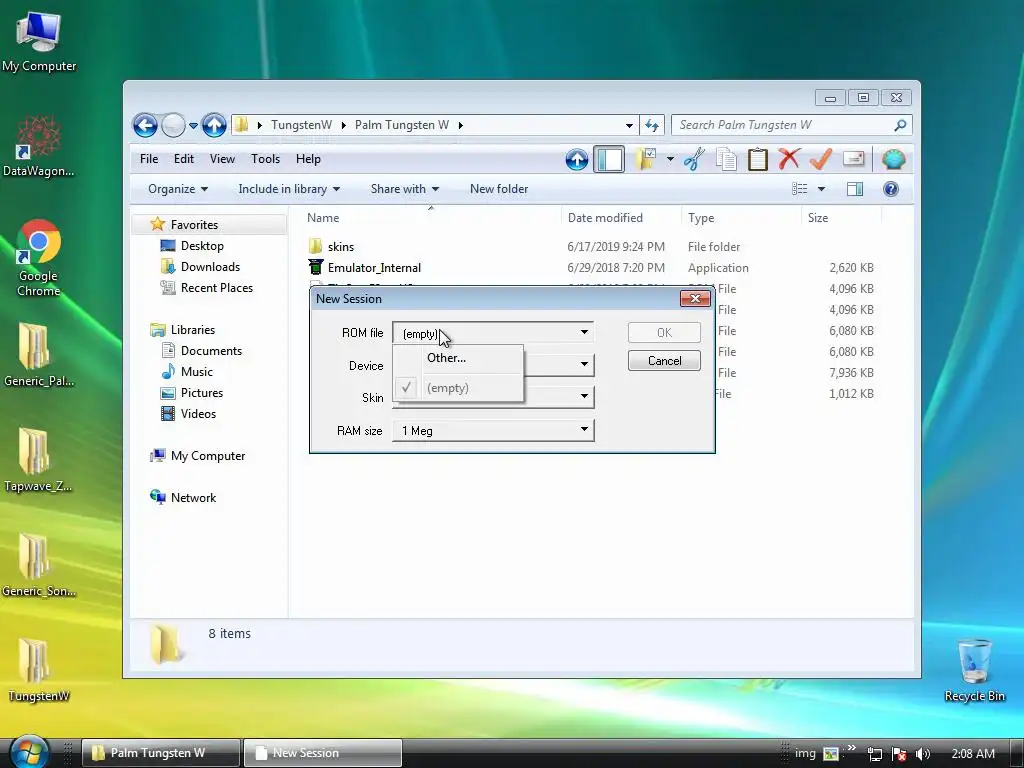Open the Recycle Bin desktop icon
This screenshot has width=1024, height=768.
coord(974,670)
